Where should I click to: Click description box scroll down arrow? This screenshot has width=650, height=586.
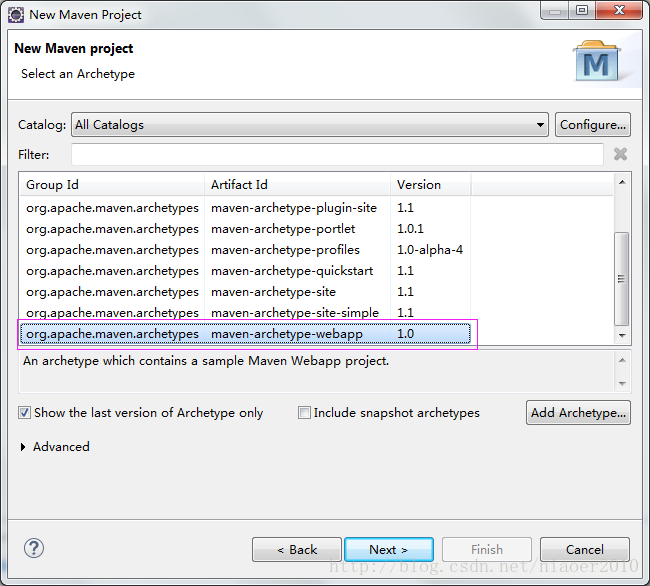622,383
